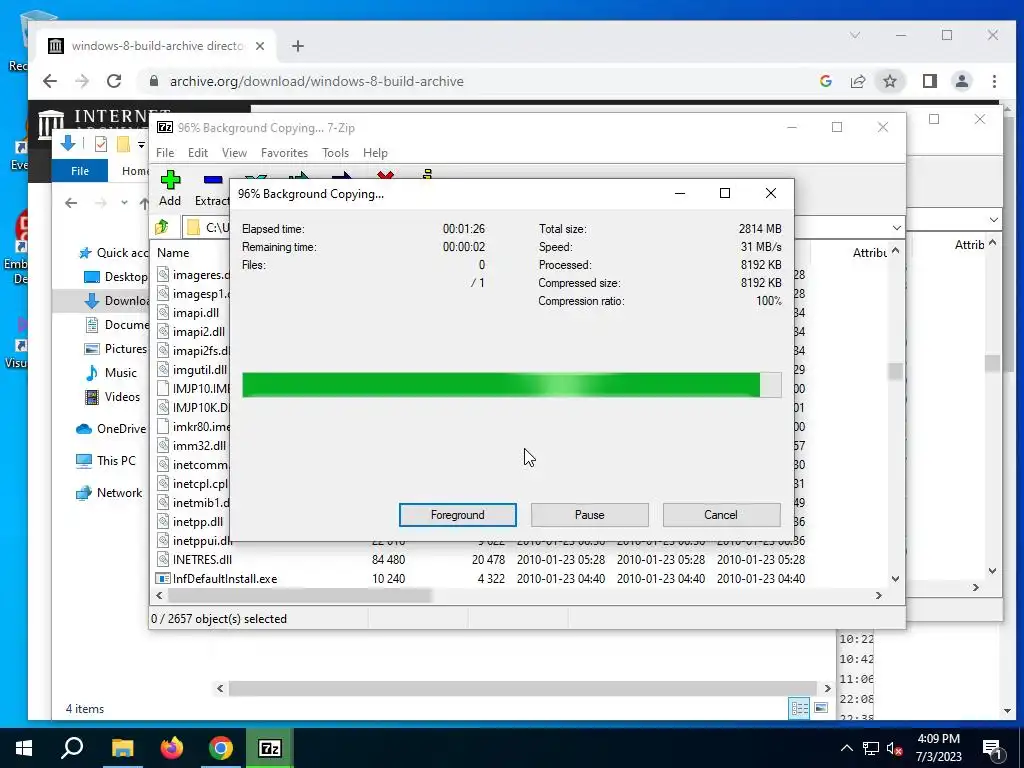Switch Explorer to details view icon
The image size is (1024, 768).
pos(799,709)
